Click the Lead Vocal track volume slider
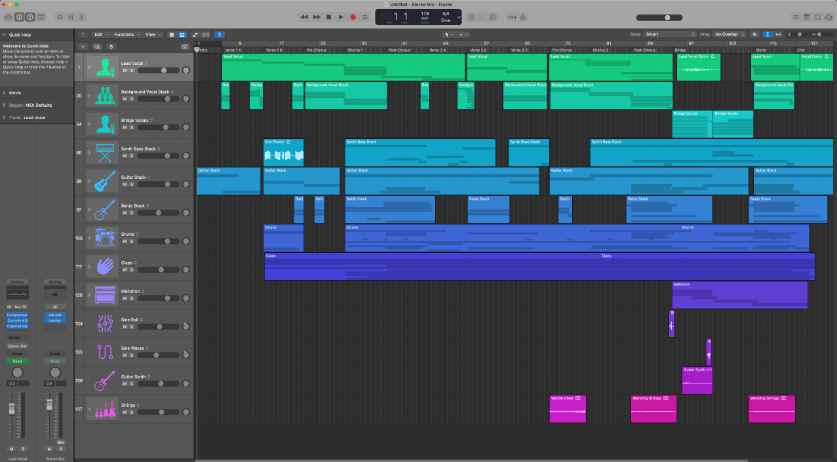 tap(158, 71)
